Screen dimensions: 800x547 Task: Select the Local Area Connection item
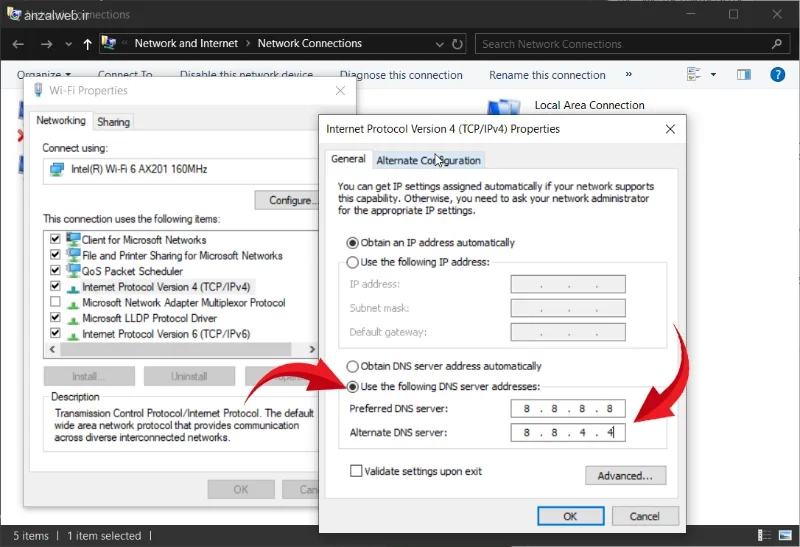coord(589,105)
